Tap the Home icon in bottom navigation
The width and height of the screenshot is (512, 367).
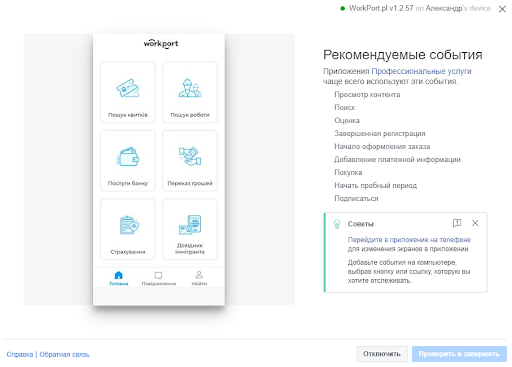point(119,275)
